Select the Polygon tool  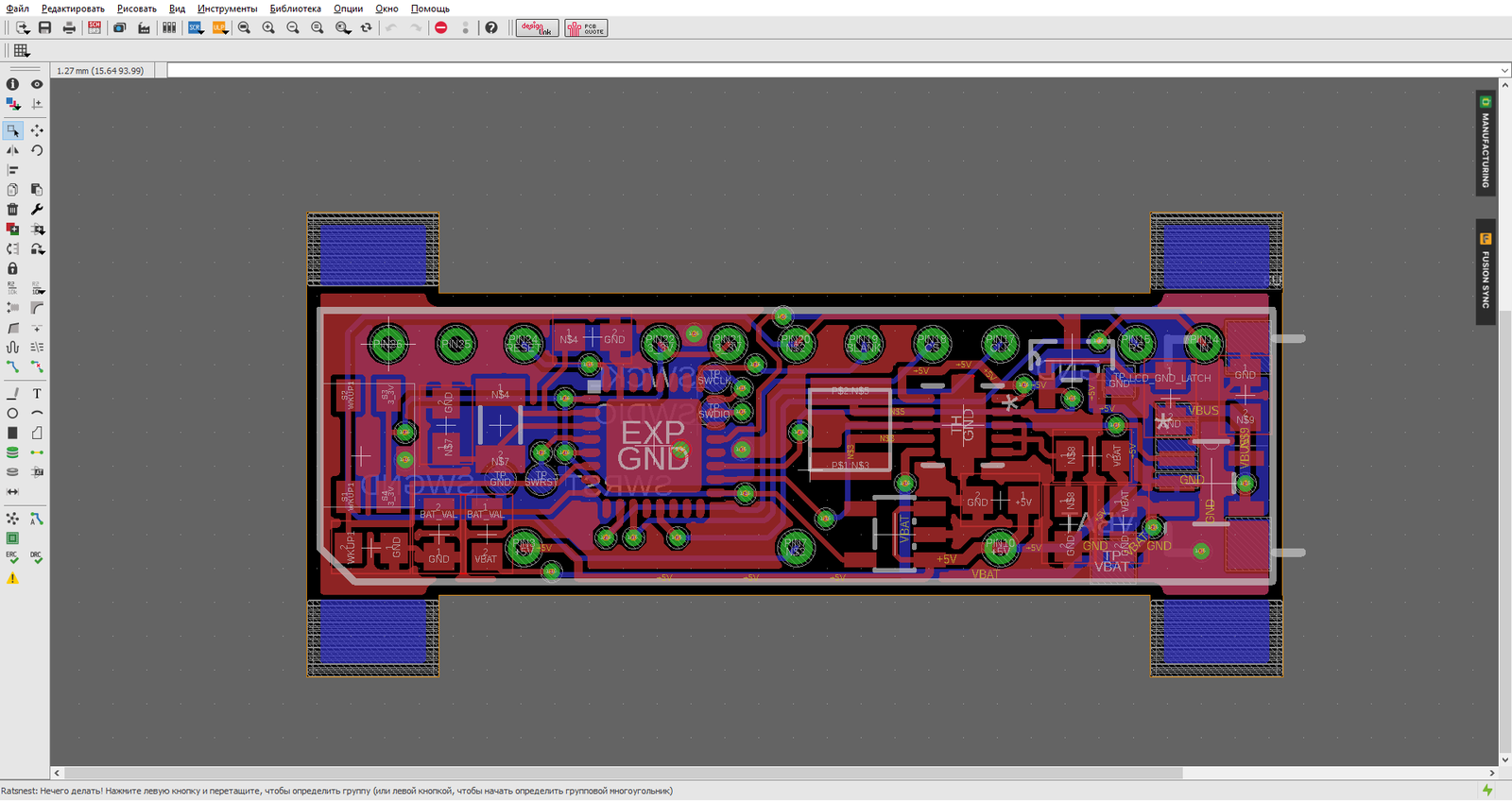pyautogui.click(x=37, y=433)
